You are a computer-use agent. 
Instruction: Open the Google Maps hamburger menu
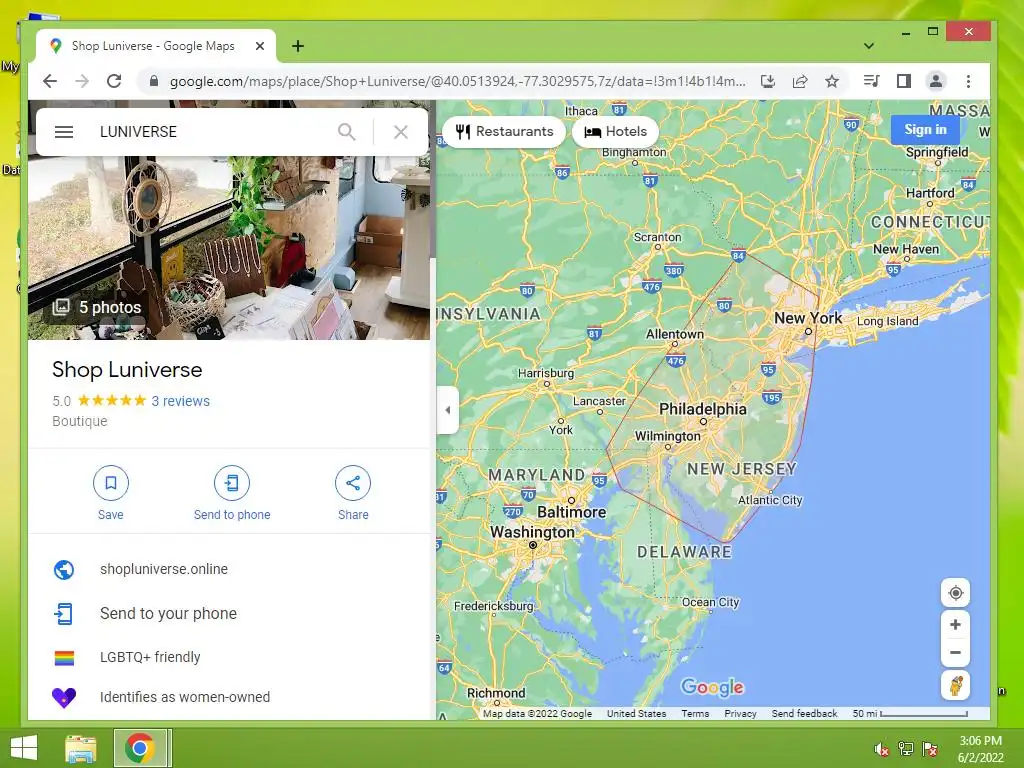63,132
